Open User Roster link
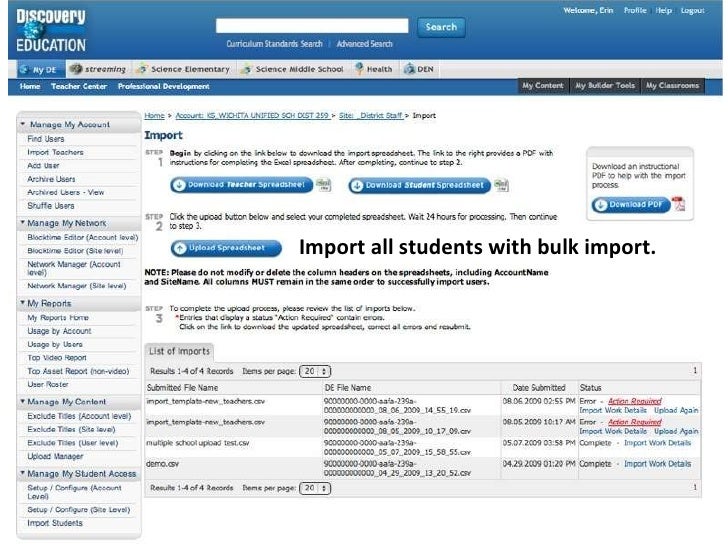Image resolution: width=728 pixels, height=546 pixels. [48, 384]
